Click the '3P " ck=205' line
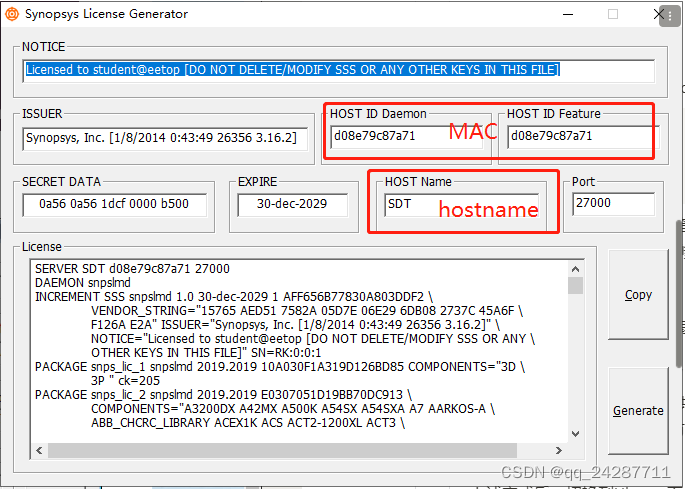The width and height of the screenshot is (686, 490). pyautogui.click(x=126, y=381)
